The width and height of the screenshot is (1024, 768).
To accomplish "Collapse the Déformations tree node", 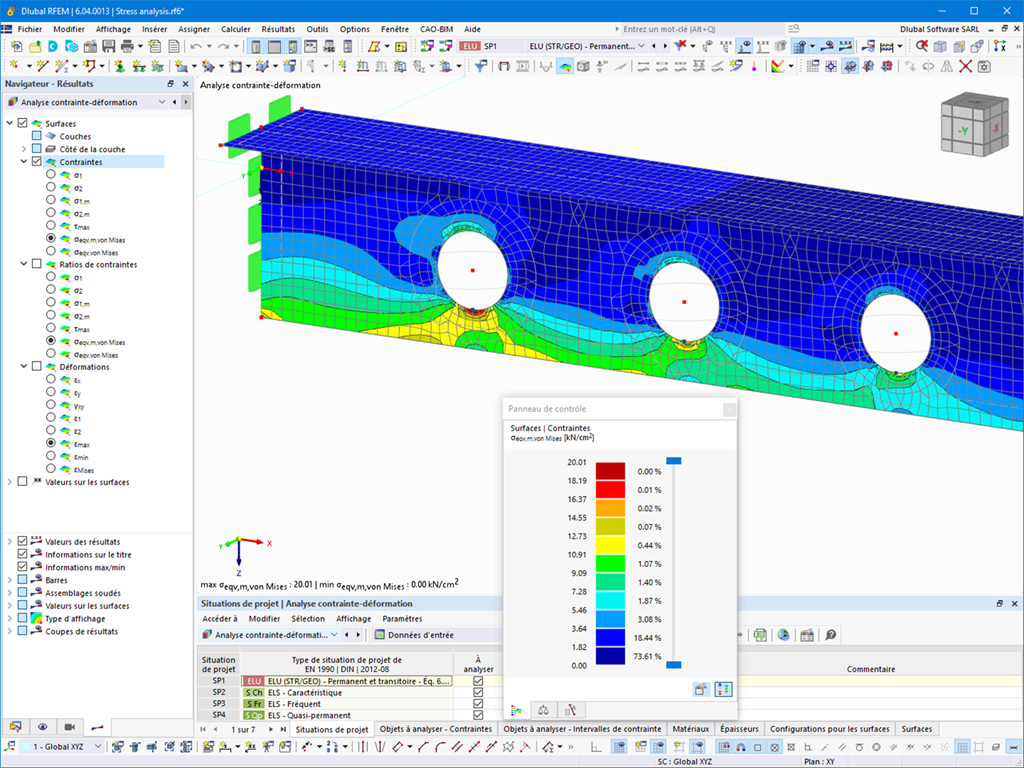I will (x=24, y=366).
